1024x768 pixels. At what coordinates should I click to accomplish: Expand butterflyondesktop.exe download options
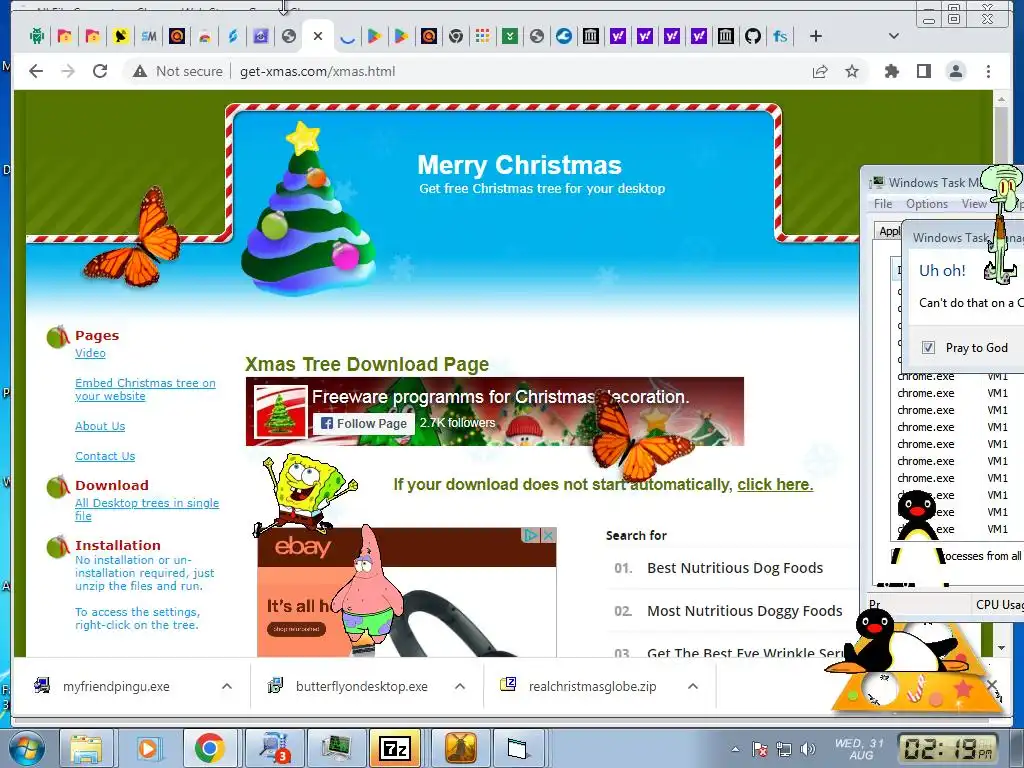coord(460,686)
